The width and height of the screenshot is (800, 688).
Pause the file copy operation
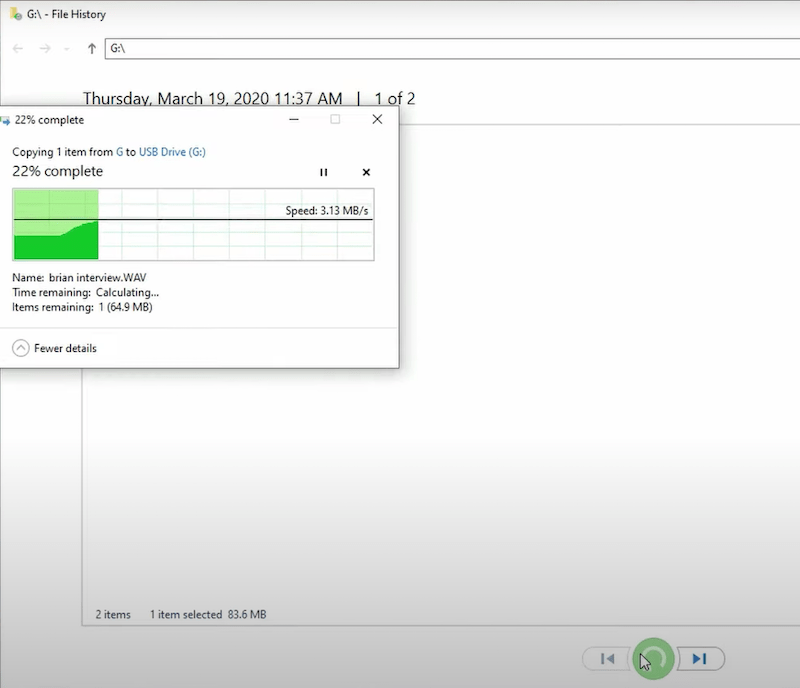[x=323, y=173]
